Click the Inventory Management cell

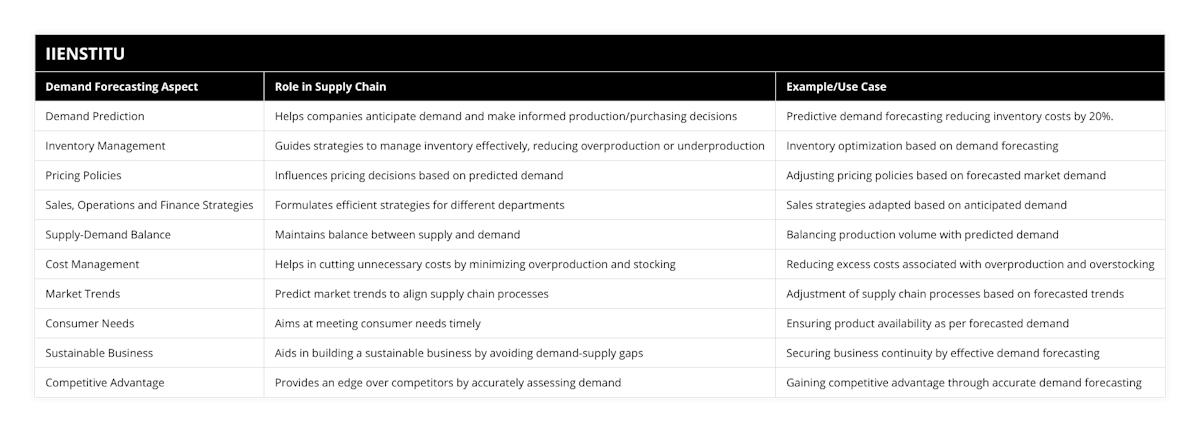click(108, 146)
